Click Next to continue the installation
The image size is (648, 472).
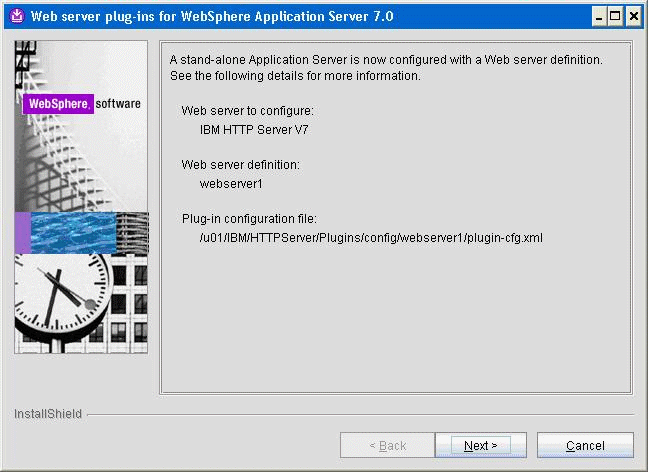pos(481,445)
